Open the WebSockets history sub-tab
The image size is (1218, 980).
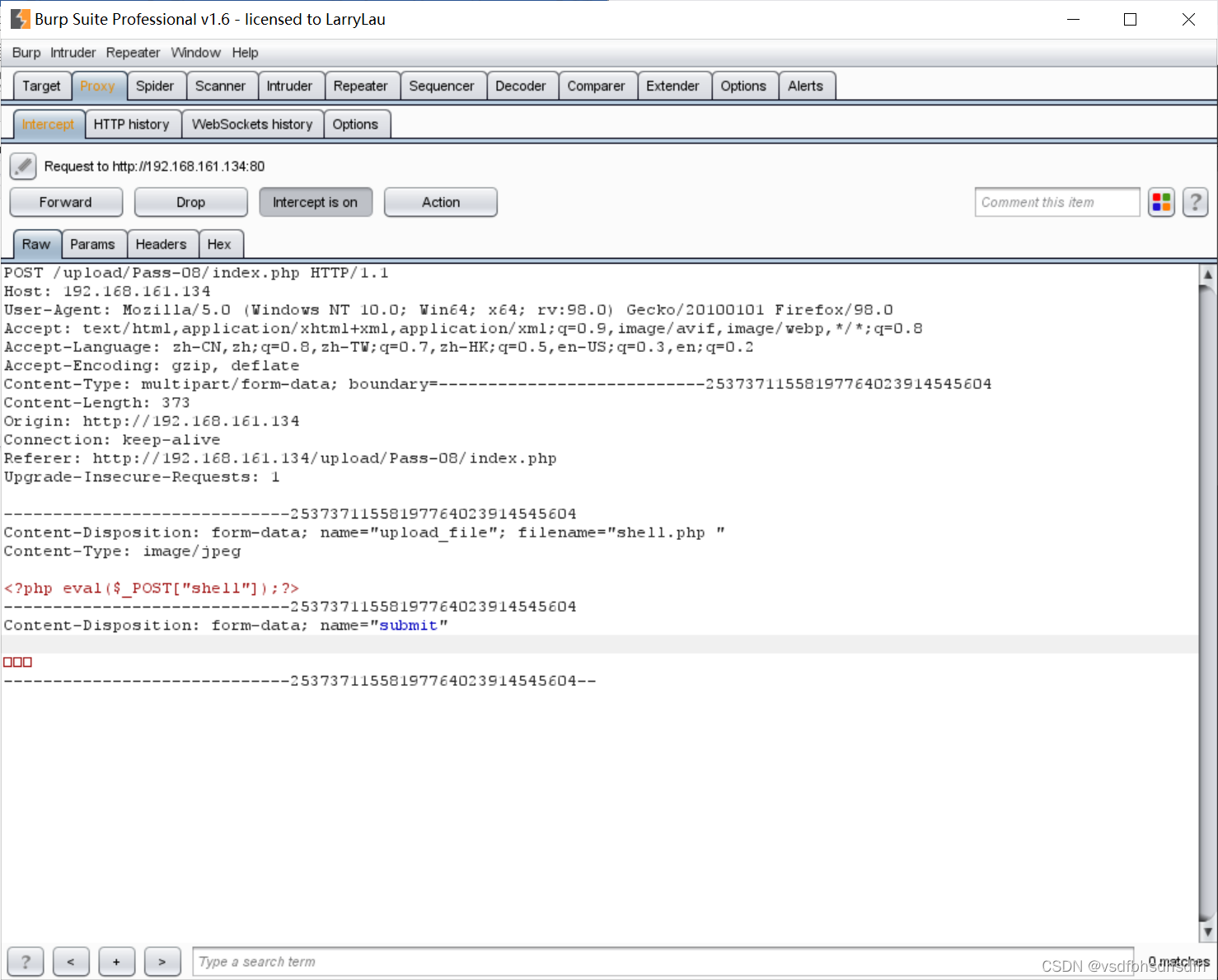pyautogui.click(x=252, y=124)
